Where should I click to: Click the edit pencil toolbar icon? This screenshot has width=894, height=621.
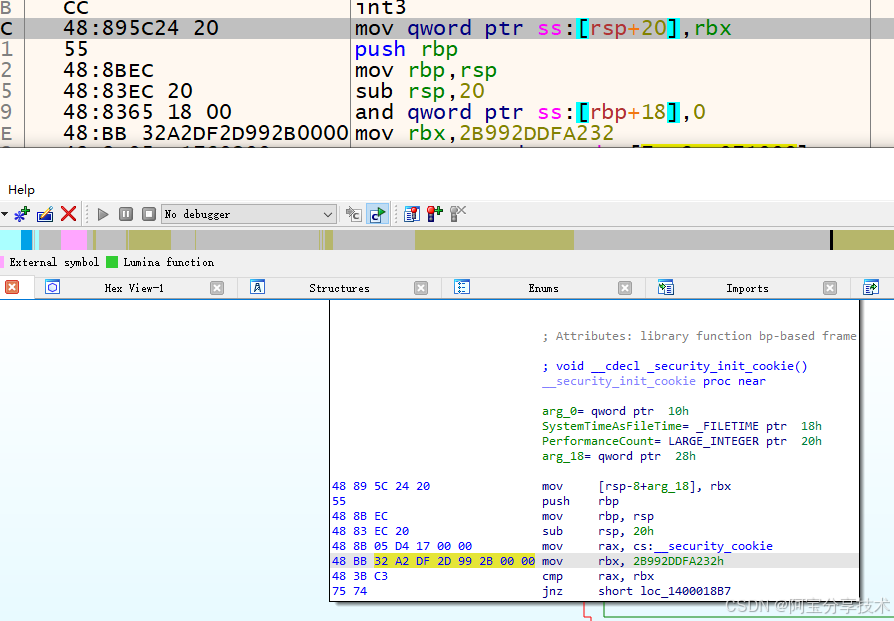pyautogui.click(x=45, y=214)
